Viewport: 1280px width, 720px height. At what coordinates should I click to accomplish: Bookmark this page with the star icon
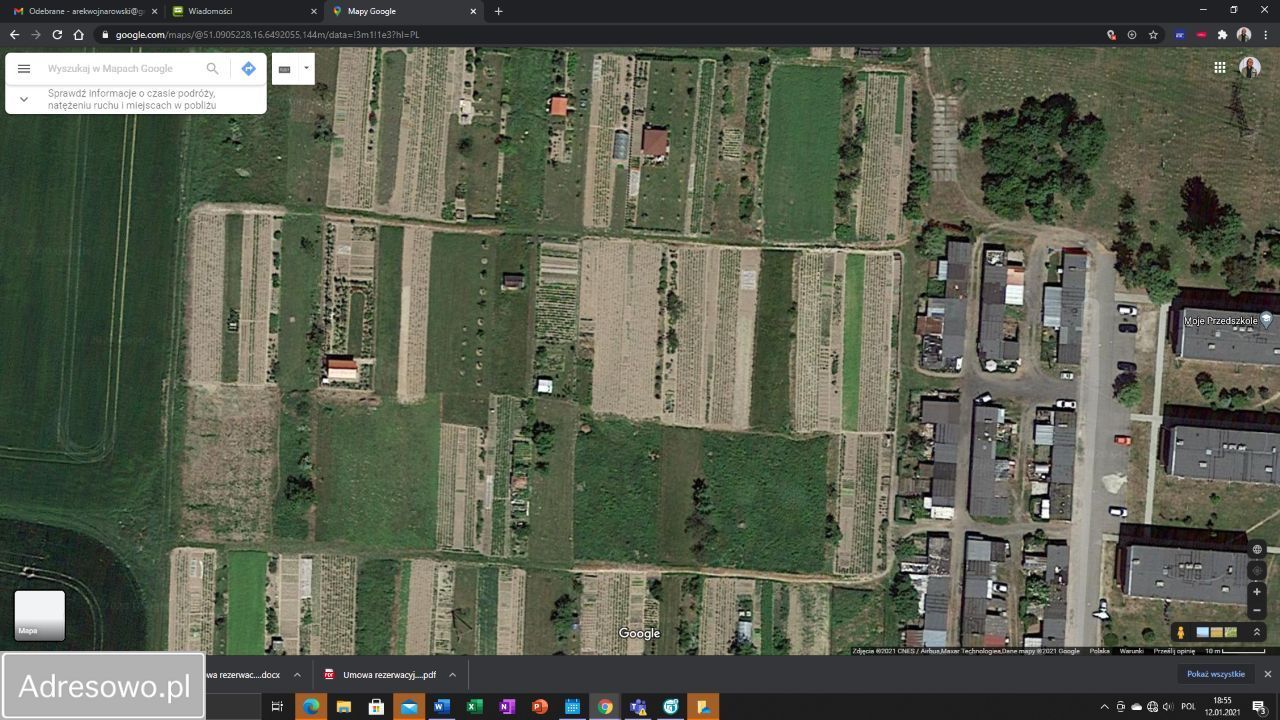pos(1153,34)
